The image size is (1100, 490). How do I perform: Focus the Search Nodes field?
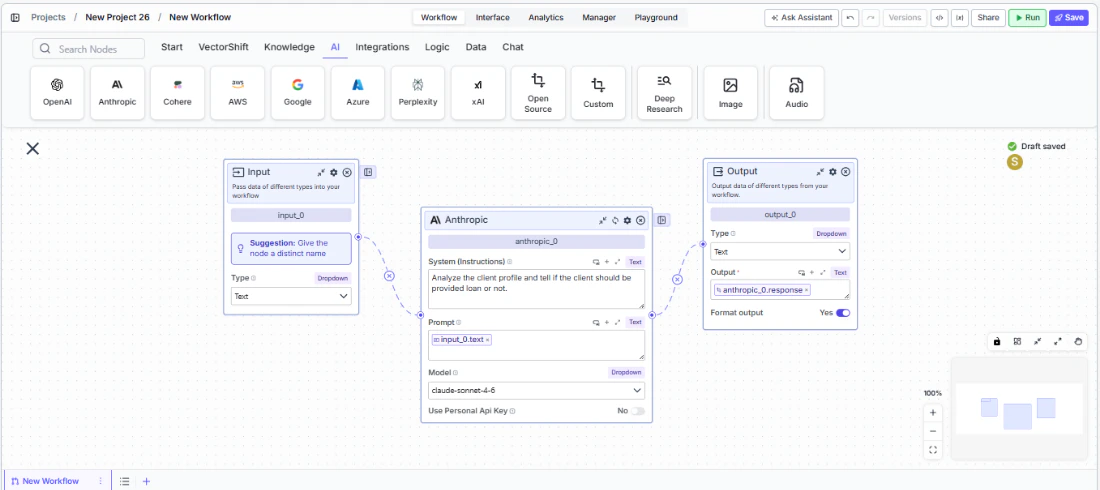point(88,48)
